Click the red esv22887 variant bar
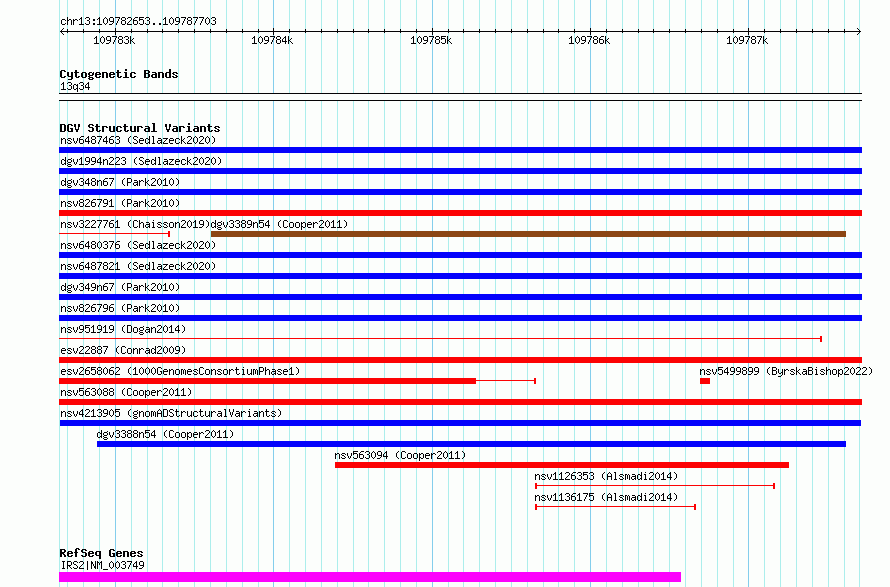This screenshot has height=587, width=890. [460, 360]
